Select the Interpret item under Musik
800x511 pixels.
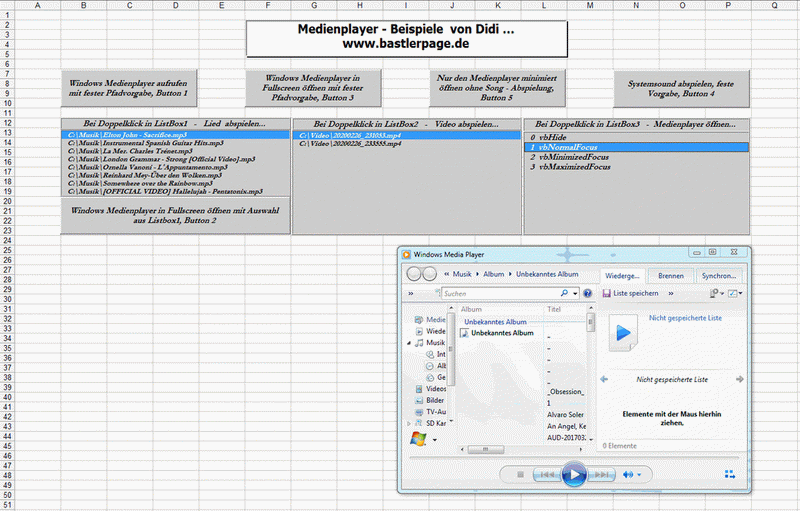point(436,354)
